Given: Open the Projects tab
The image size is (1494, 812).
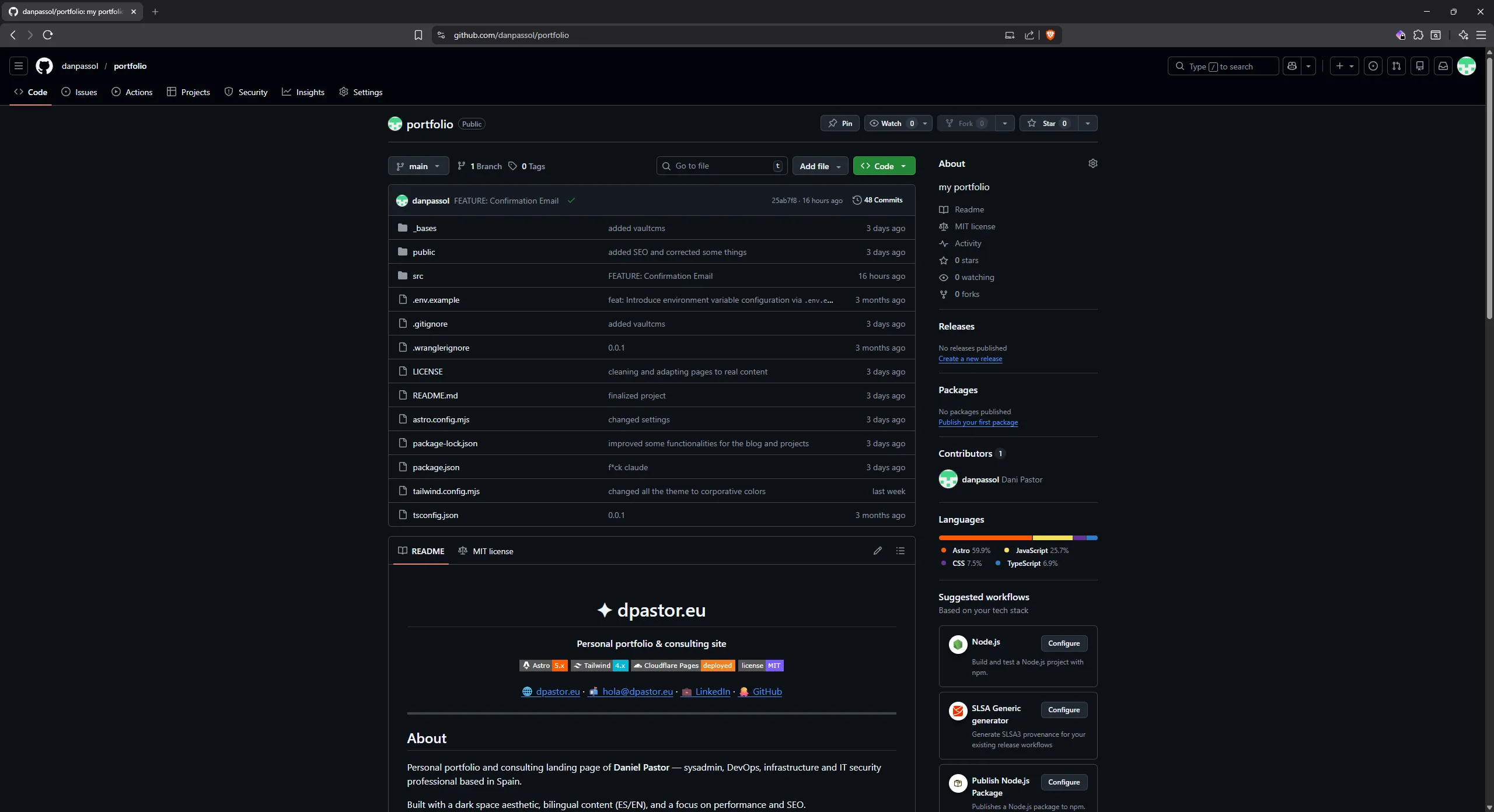Looking at the screenshot, I should point(189,92).
